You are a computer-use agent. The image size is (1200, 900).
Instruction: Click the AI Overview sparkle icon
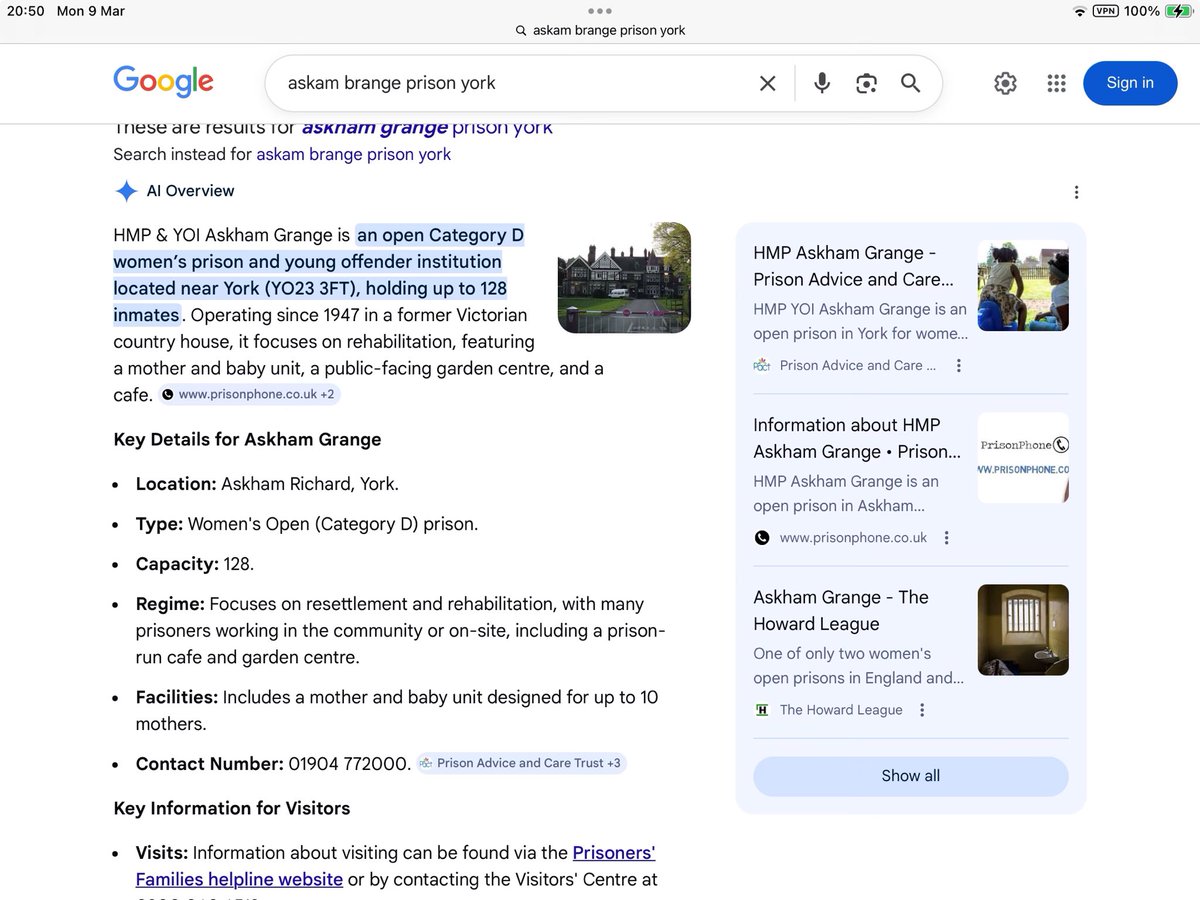point(126,191)
